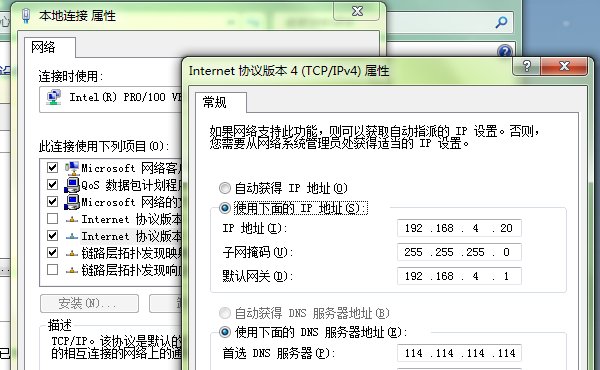This screenshot has width=600, height=370.
Task: Check 链路层拓扑发现响应 checkbox
Action: pos(52,269)
